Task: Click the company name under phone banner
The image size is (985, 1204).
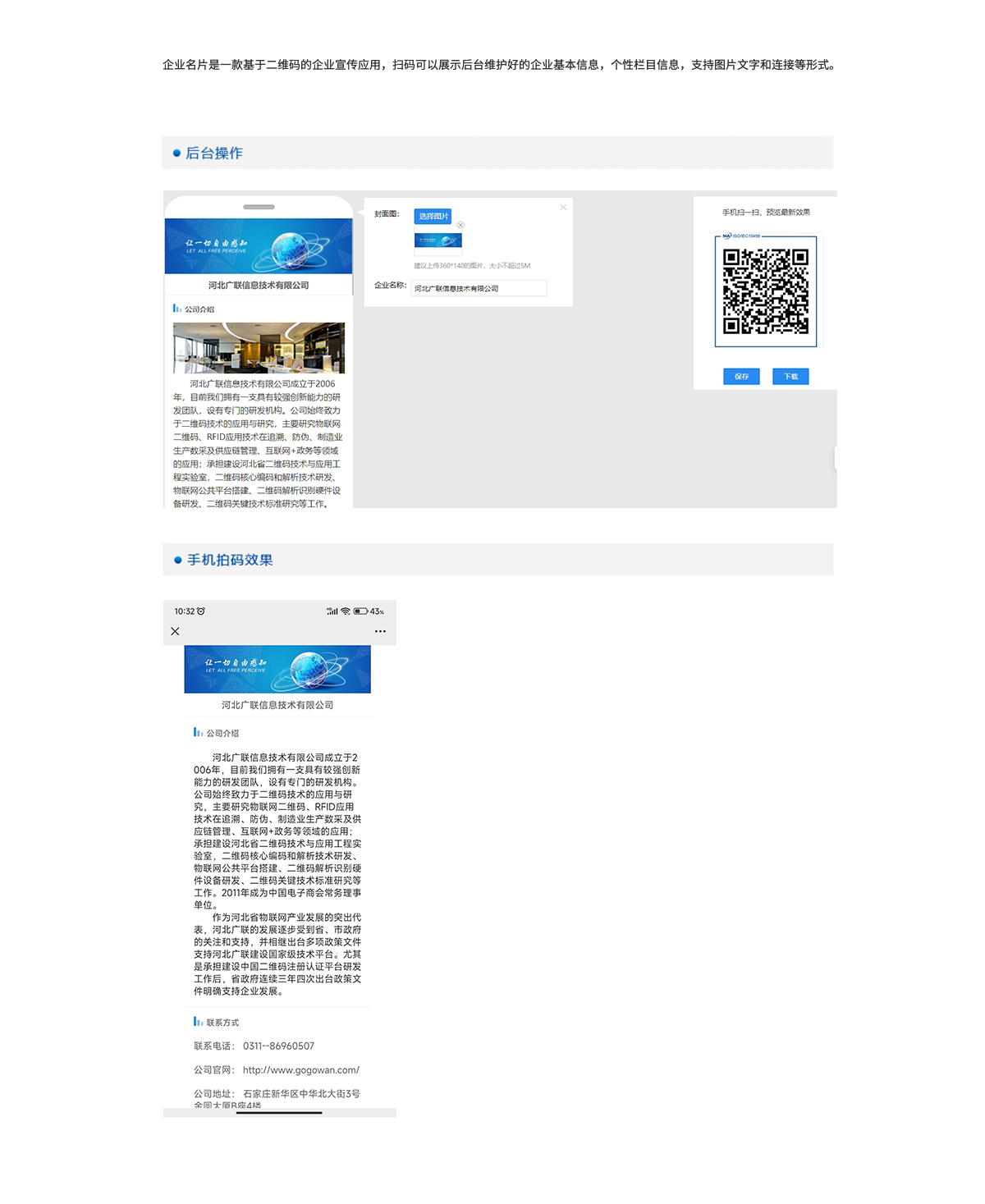Action: (277, 705)
